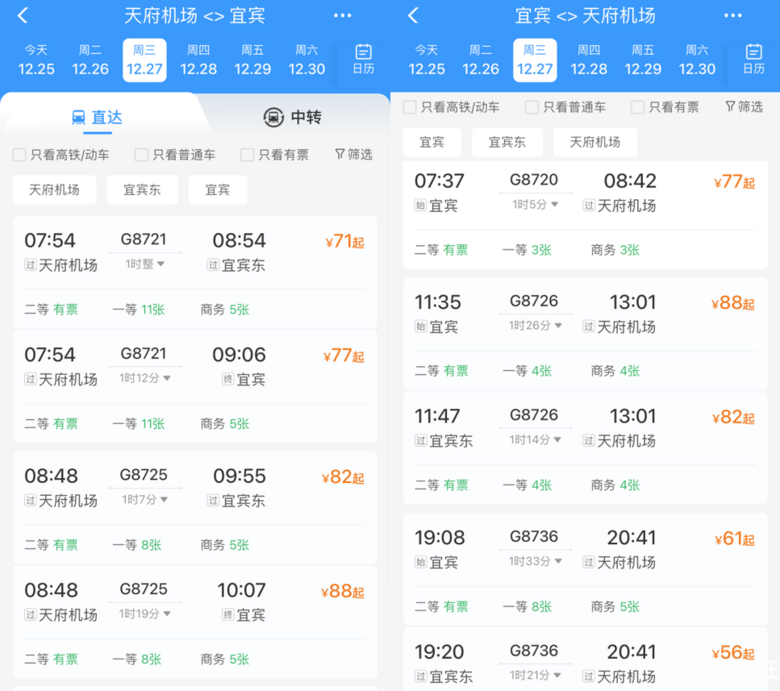This screenshot has height=691, width=780.
Task: Toggle 只看有票 on the 天府机场 <> 宜宾 screen
Action: 275,155
